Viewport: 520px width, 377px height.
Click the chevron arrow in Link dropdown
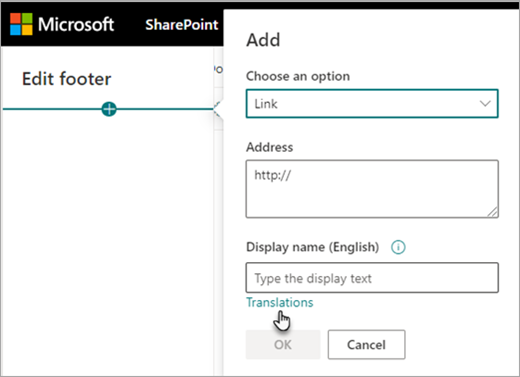pos(485,104)
